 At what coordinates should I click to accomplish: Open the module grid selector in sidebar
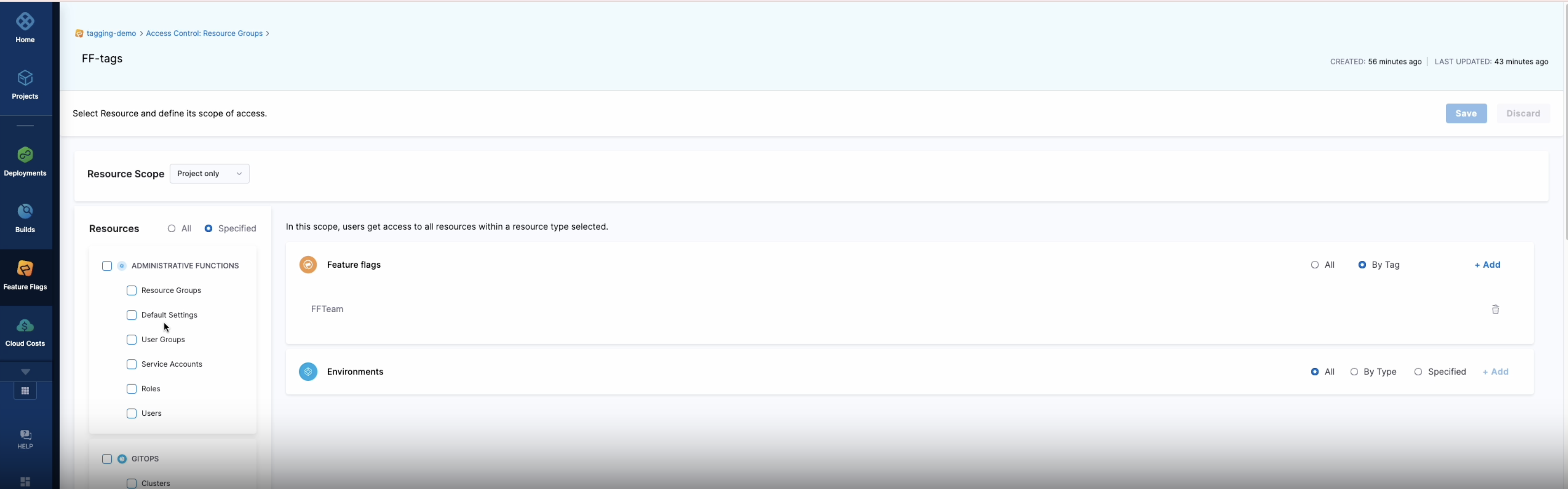point(25,390)
